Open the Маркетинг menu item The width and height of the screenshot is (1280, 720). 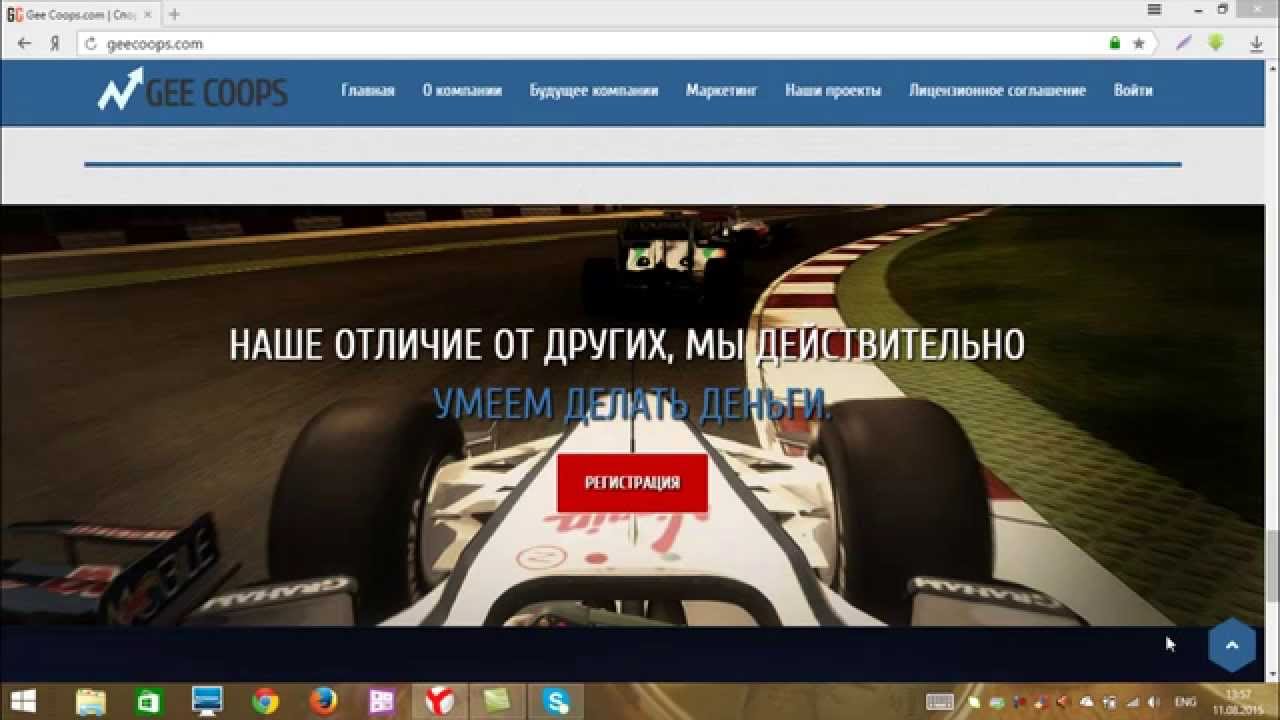722,90
